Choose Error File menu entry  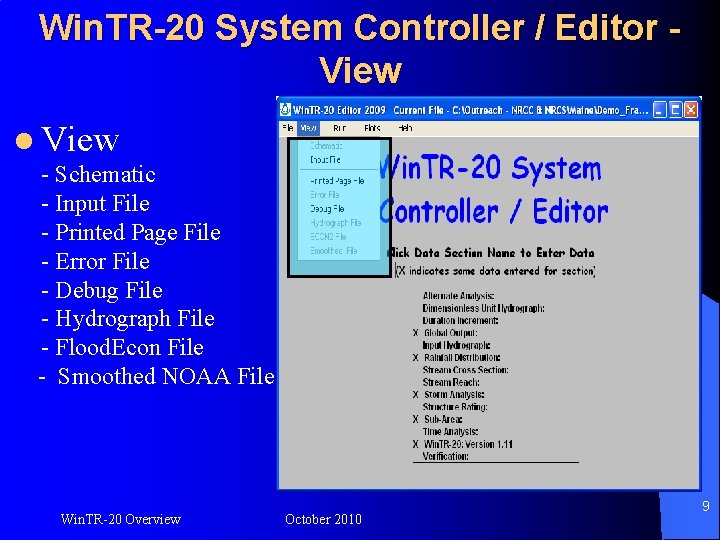point(324,195)
